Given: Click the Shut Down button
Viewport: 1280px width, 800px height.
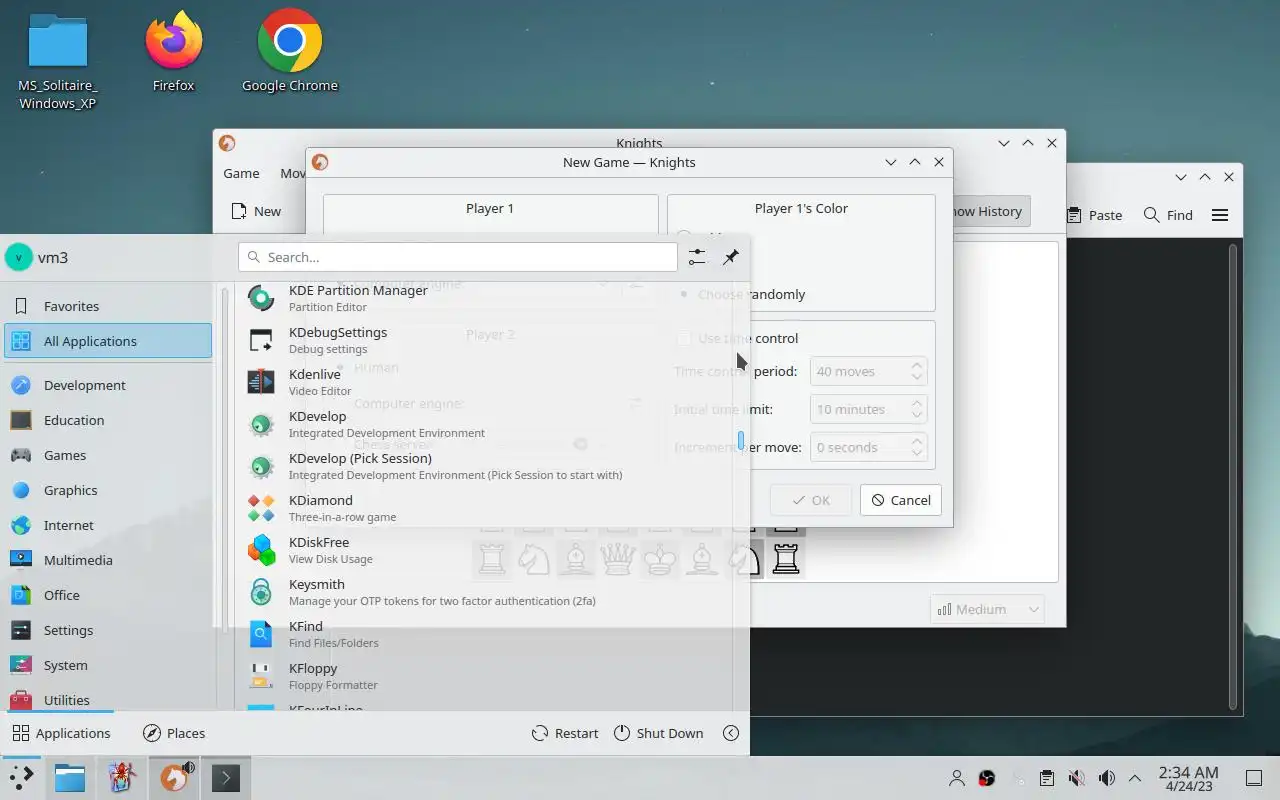Looking at the screenshot, I should (658, 733).
